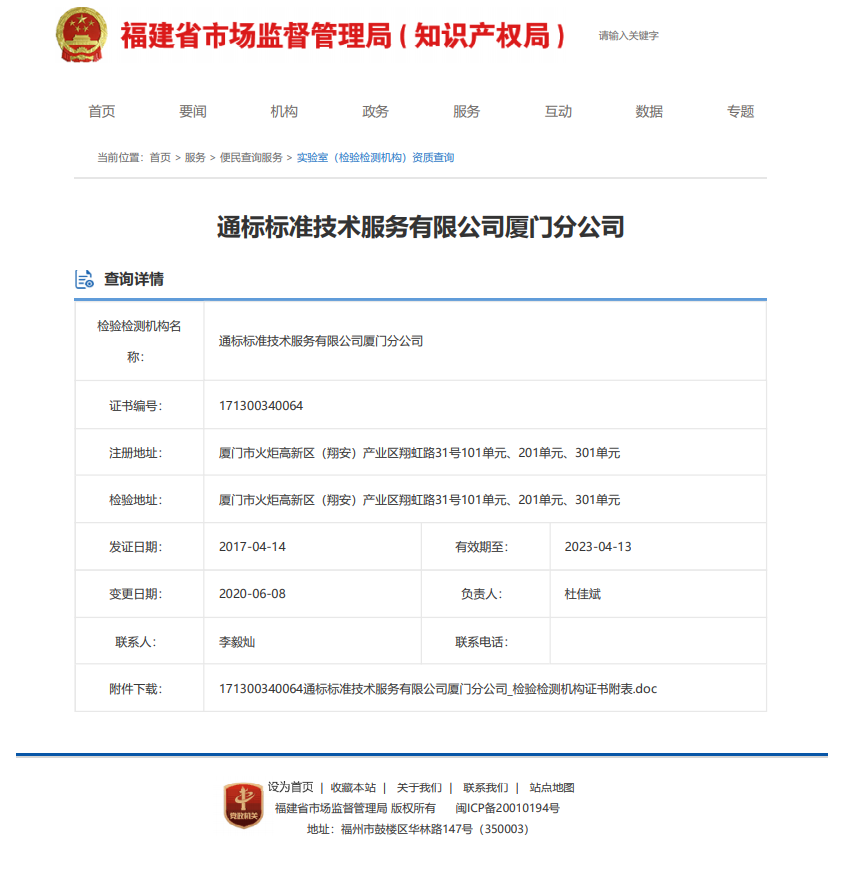Screen dimensions: 845x869
Task: Click the change date 2020-06-08
Action: (x=252, y=594)
